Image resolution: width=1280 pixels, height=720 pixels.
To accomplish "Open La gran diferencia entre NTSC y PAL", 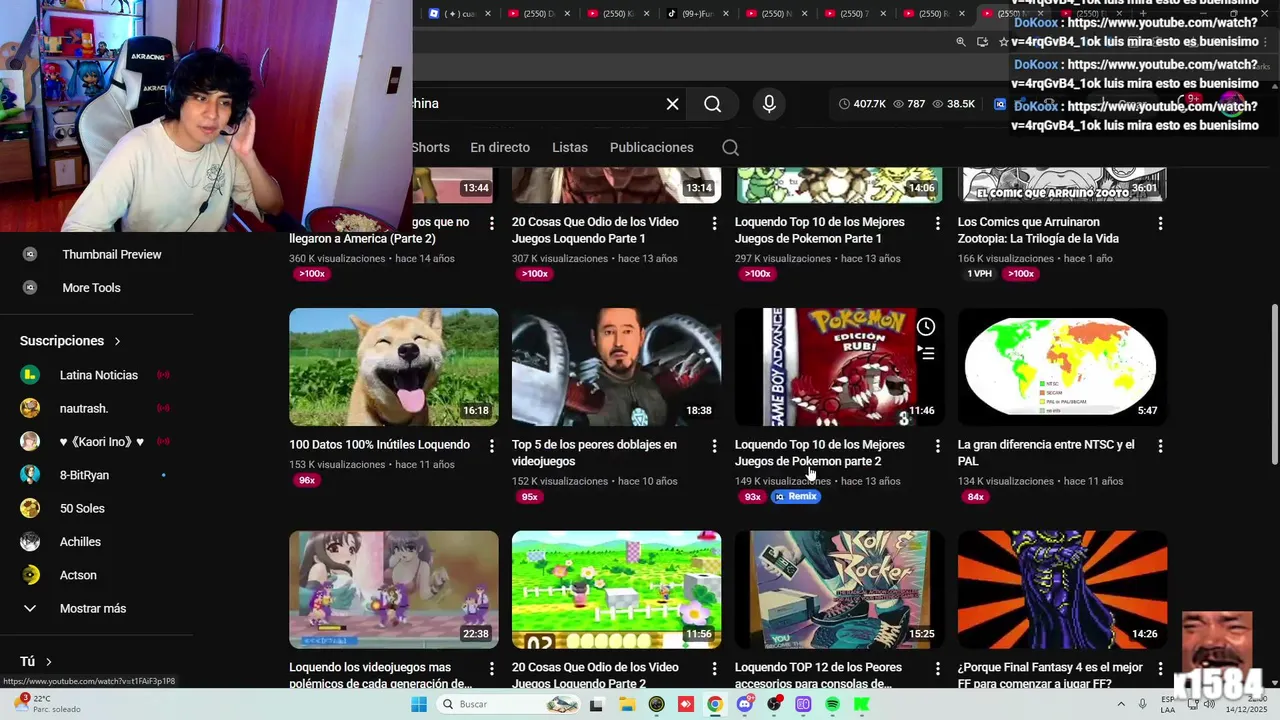I will point(1046,453).
